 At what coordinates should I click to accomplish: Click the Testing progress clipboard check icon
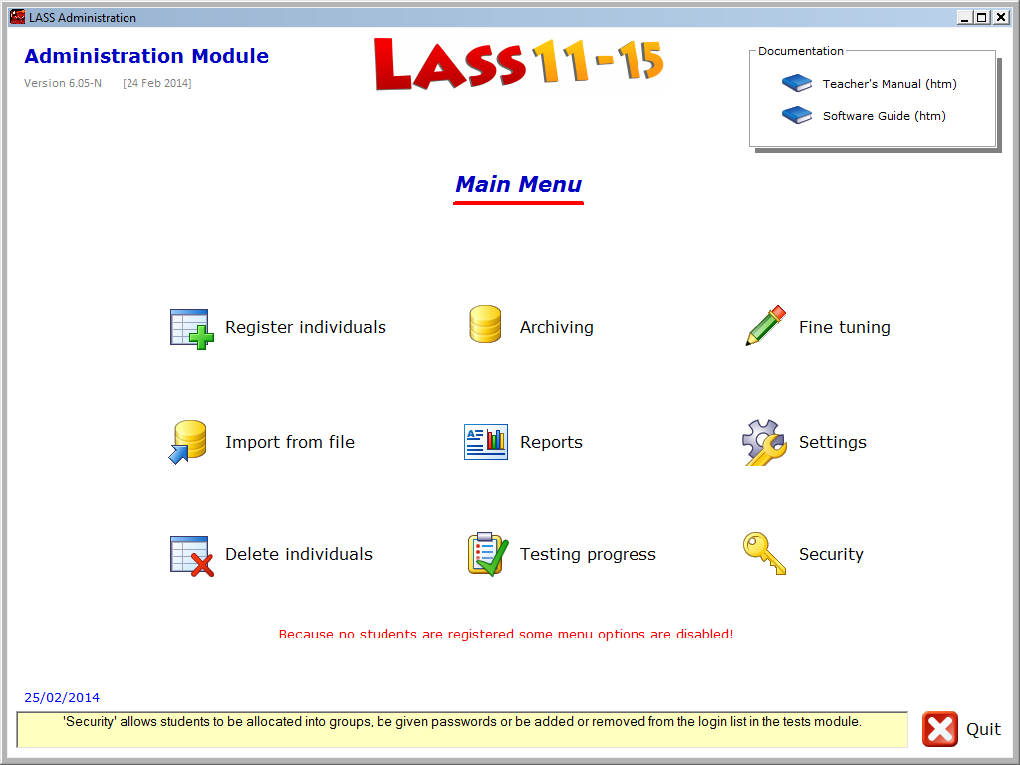(488, 554)
